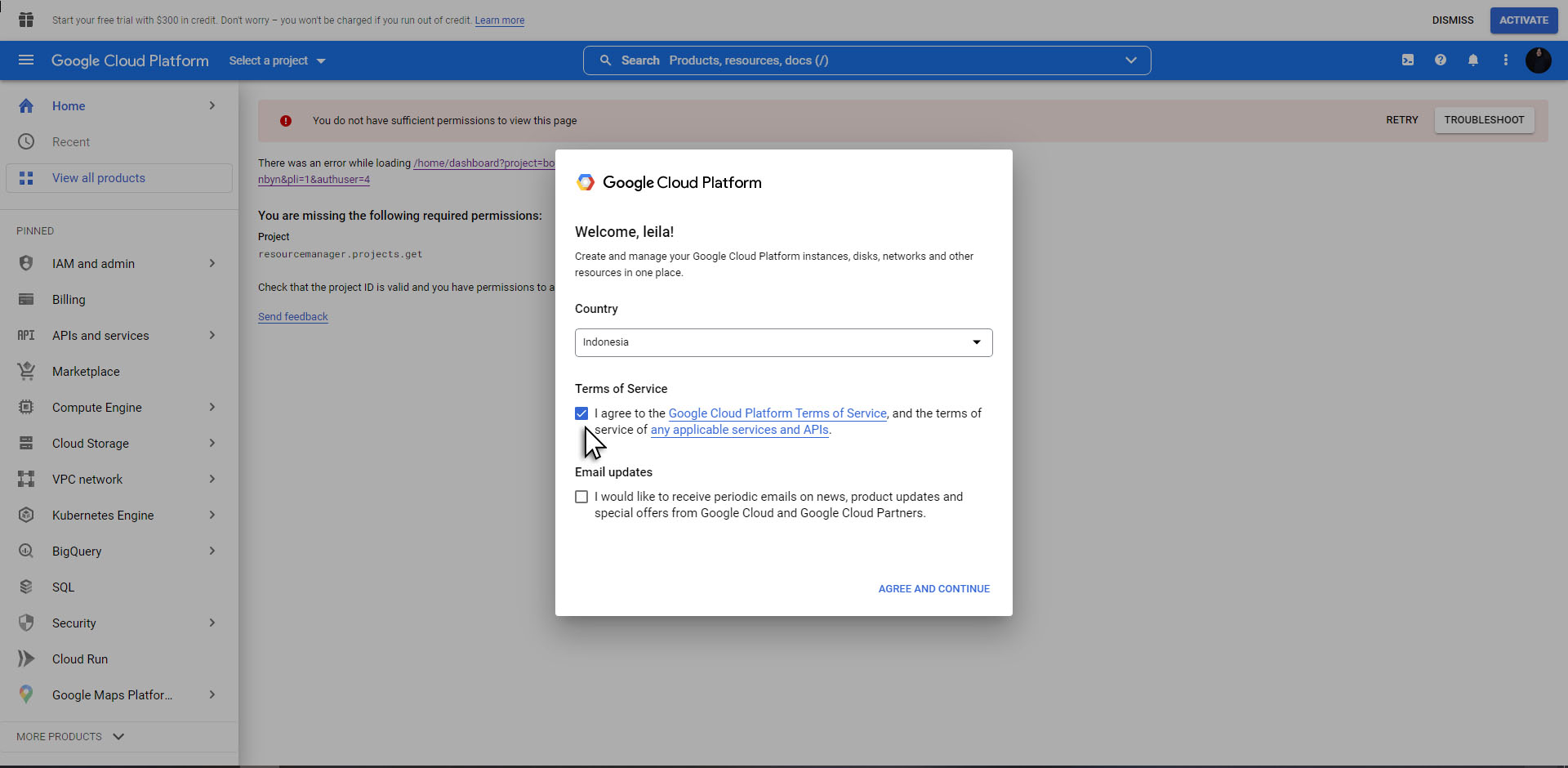Expand the More Products section

tap(70, 736)
